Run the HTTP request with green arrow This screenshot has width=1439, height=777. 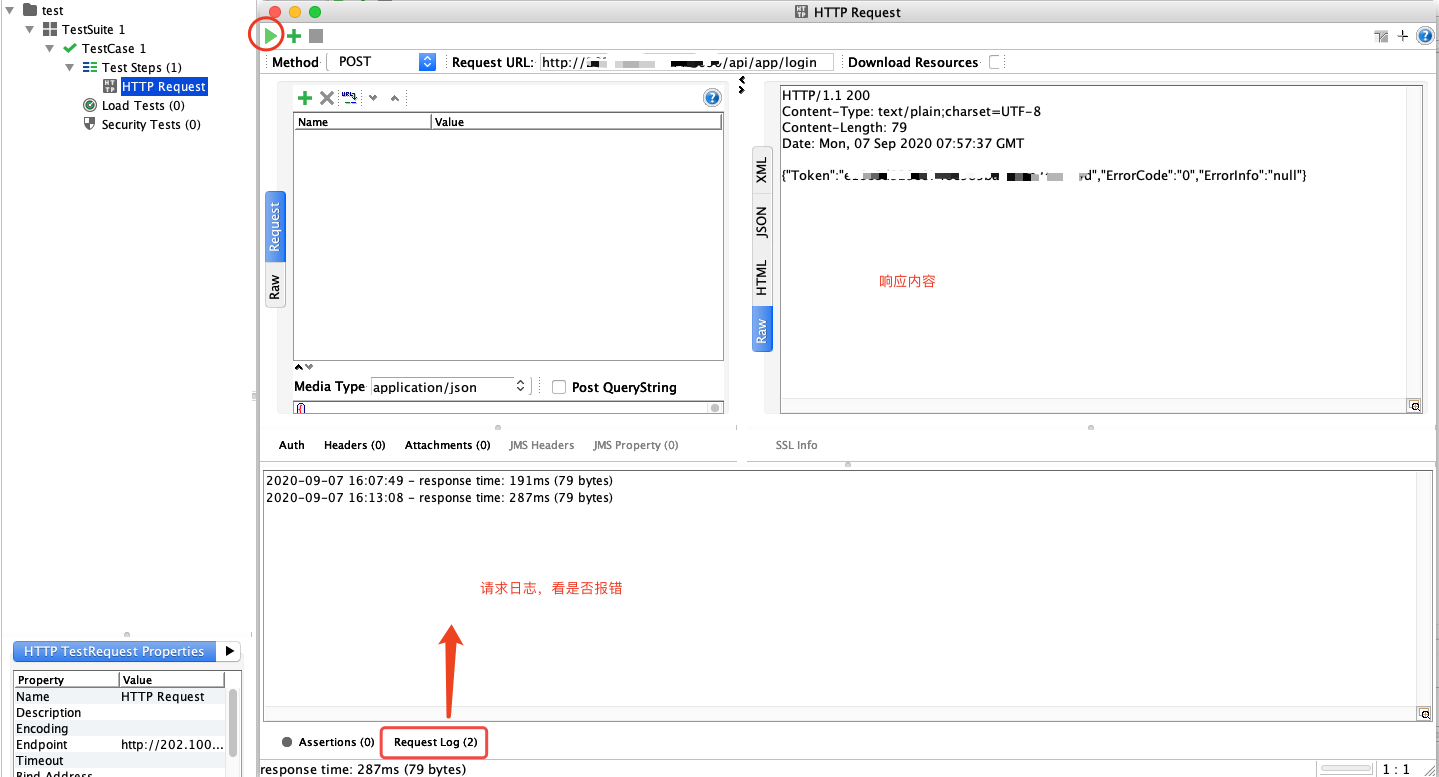[268, 35]
